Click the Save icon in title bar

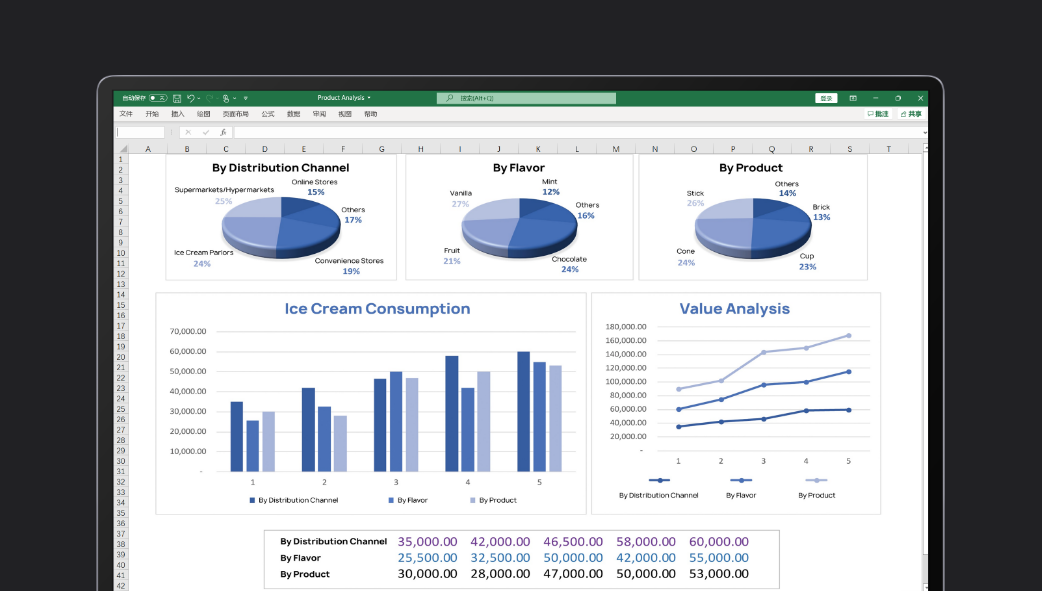click(x=177, y=98)
